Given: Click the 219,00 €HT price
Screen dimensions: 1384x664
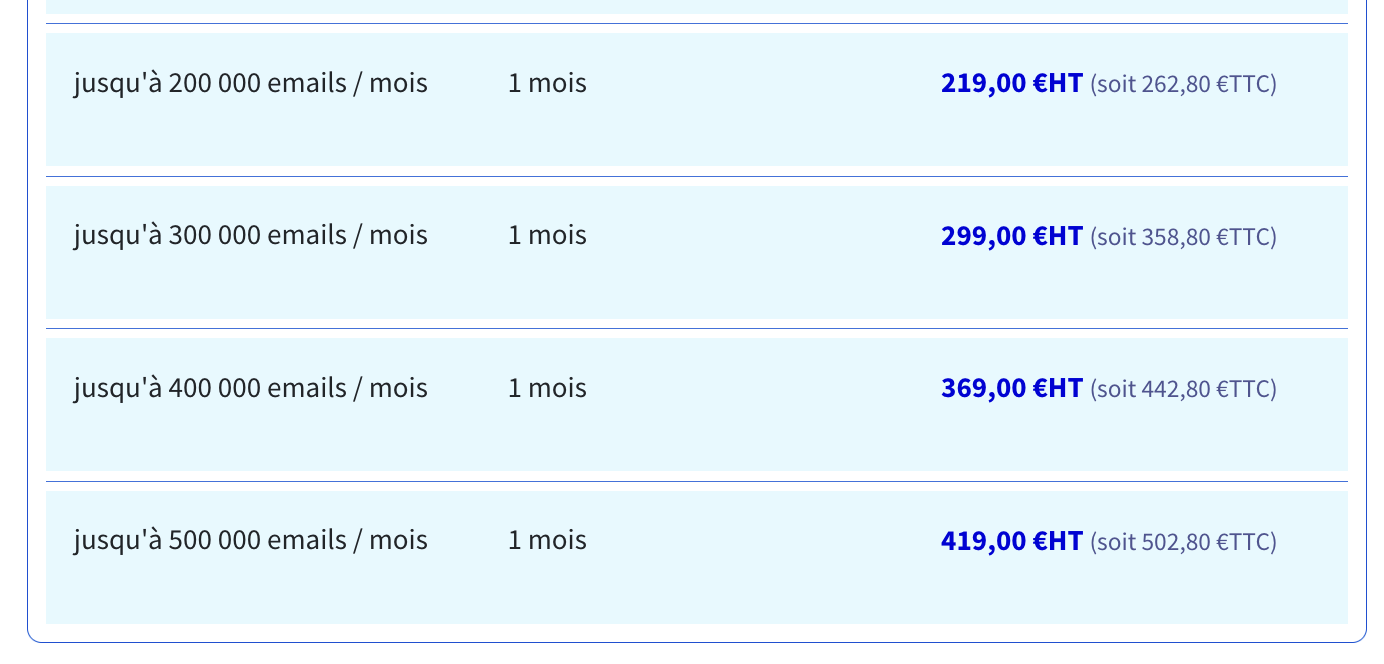Looking at the screenshot, I should [1011, 83].
